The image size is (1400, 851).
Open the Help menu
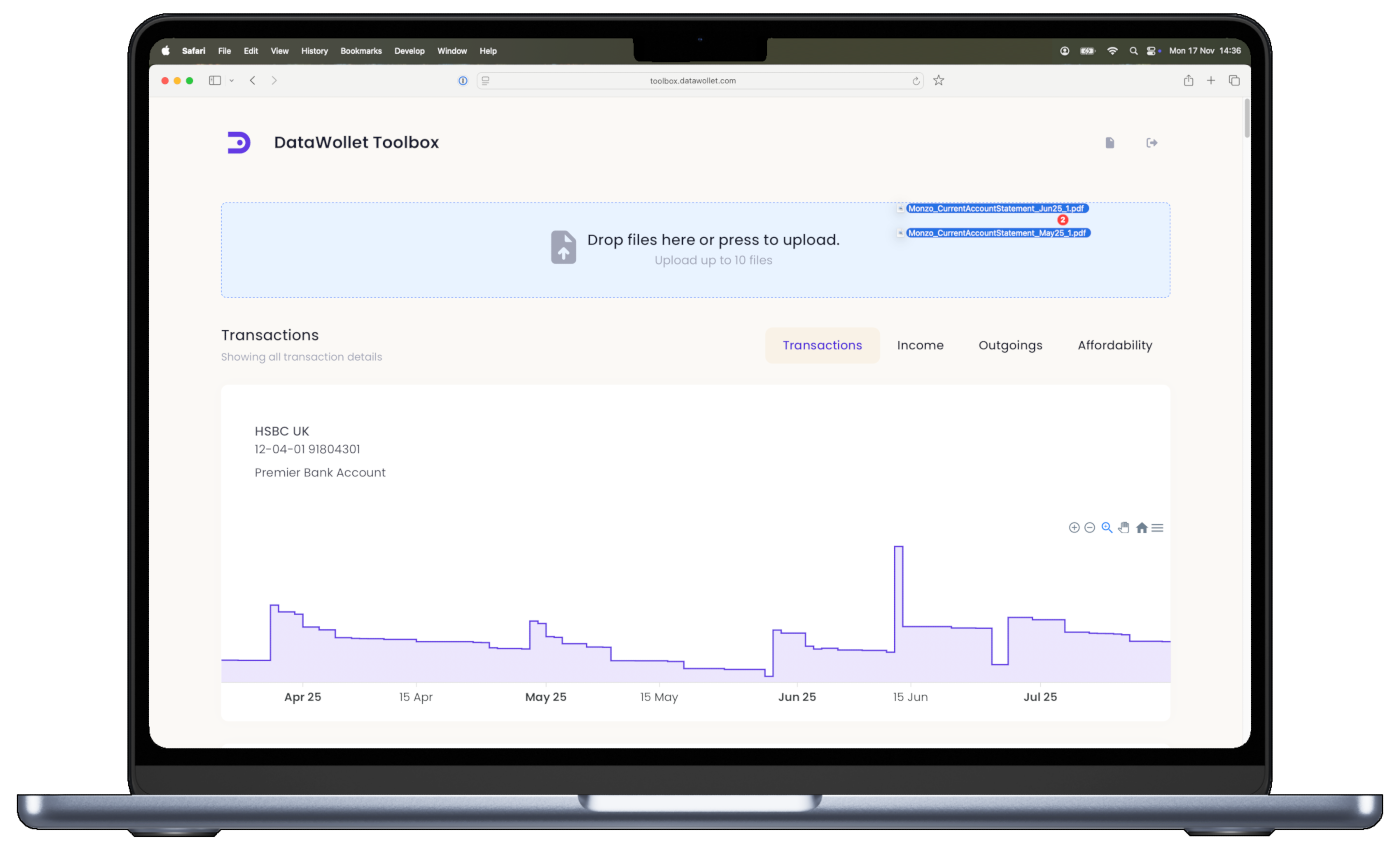[x=488, y=51]
